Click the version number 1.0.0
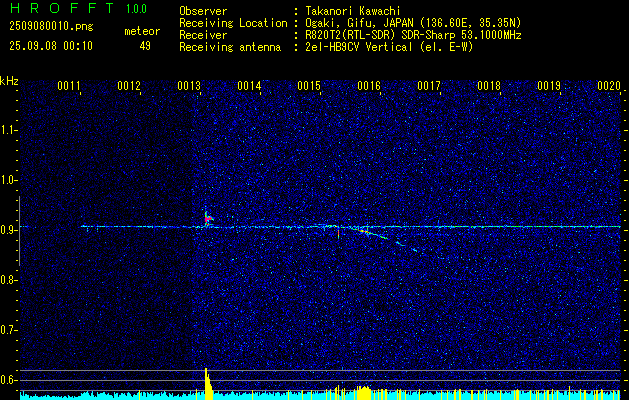This screenshot has width=629, height=400. click(x=136, y=9)
